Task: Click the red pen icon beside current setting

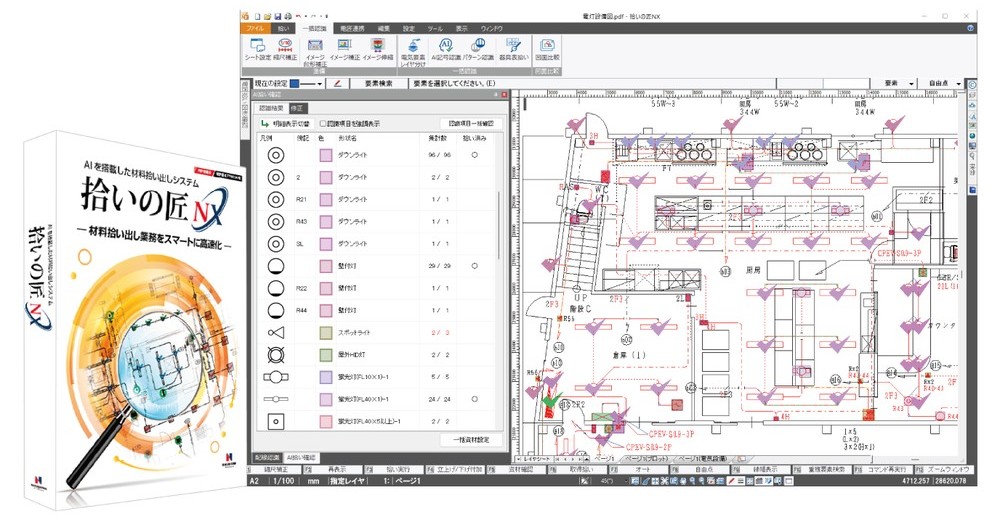Action: point(337,84)
